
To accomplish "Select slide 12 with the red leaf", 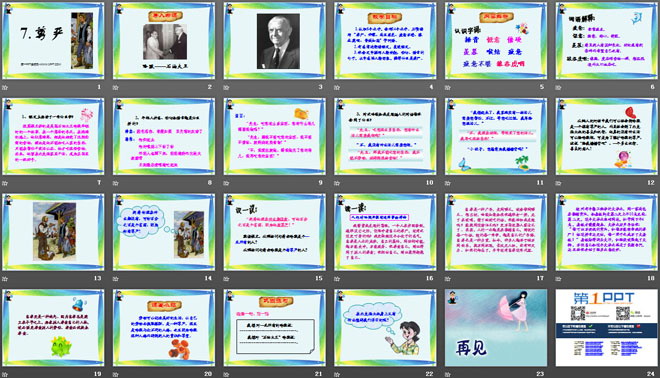I will (607, 136).
